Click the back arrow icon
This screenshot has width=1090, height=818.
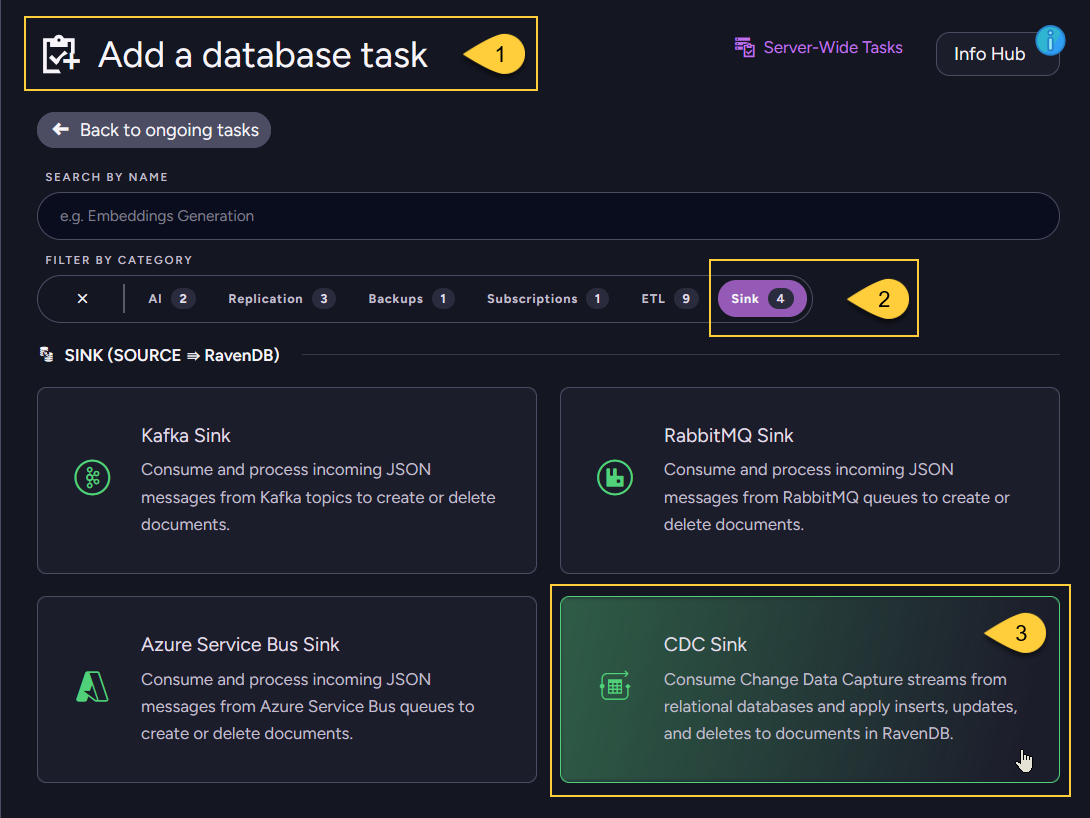(x=60, y=129)
